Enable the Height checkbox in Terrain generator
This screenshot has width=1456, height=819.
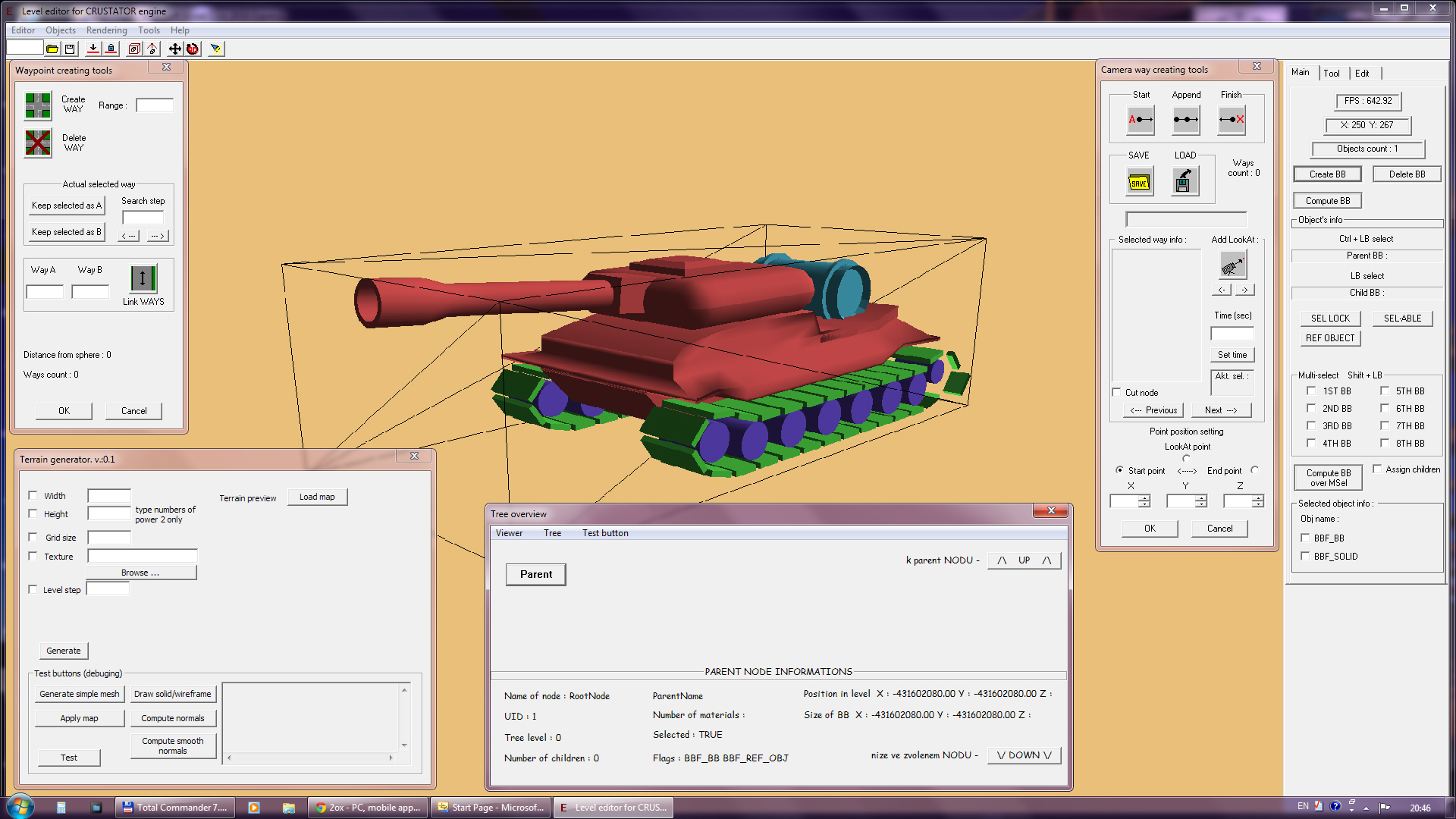coord(33,513)
